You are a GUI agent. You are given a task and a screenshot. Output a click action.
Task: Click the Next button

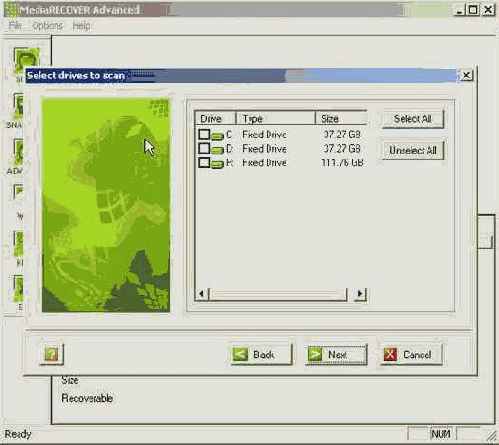336,354
